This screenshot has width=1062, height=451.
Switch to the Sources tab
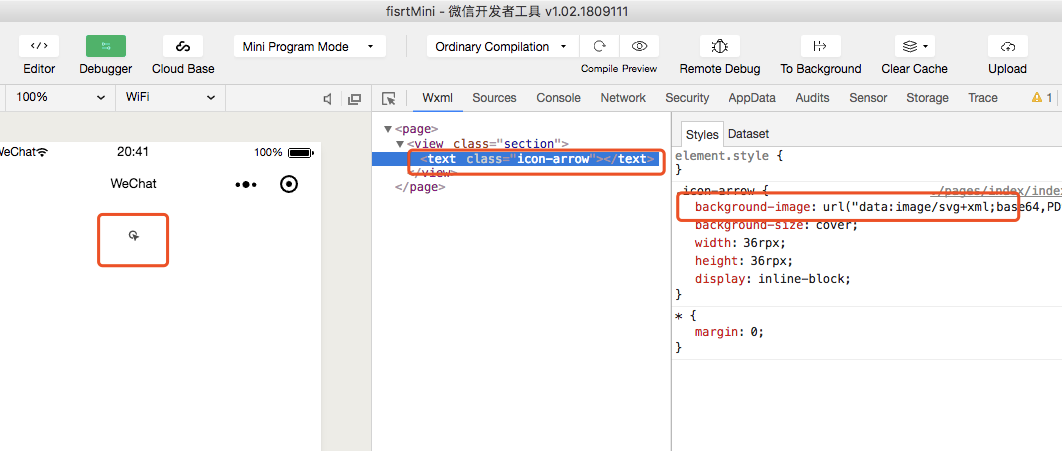coord(494,98)
